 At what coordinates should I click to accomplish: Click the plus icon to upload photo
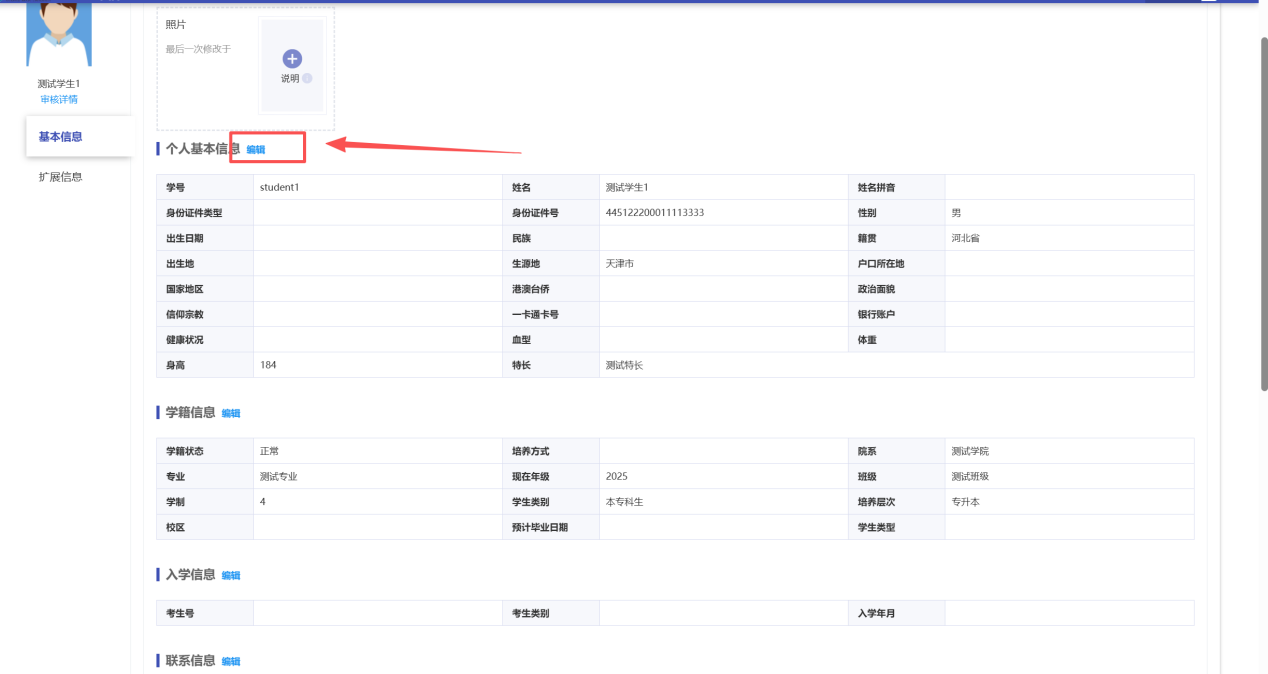[292, 59]
